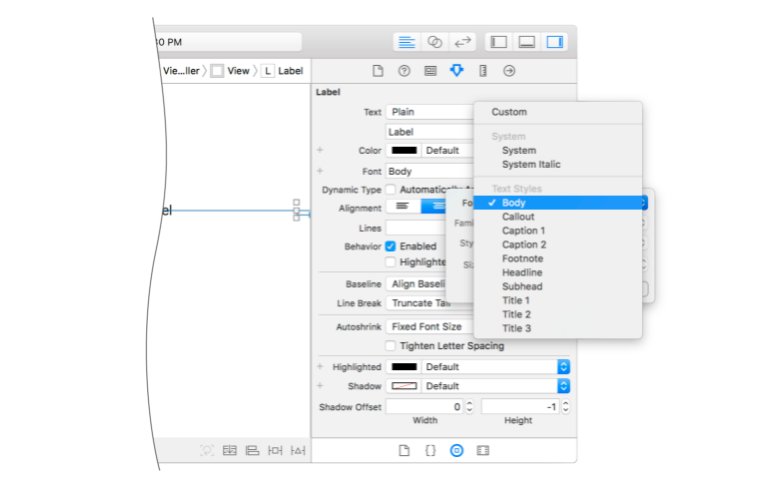Open the File inspector tab
Image resolution: width=784 pixels, height=494 pixels.
pos(378,71)
